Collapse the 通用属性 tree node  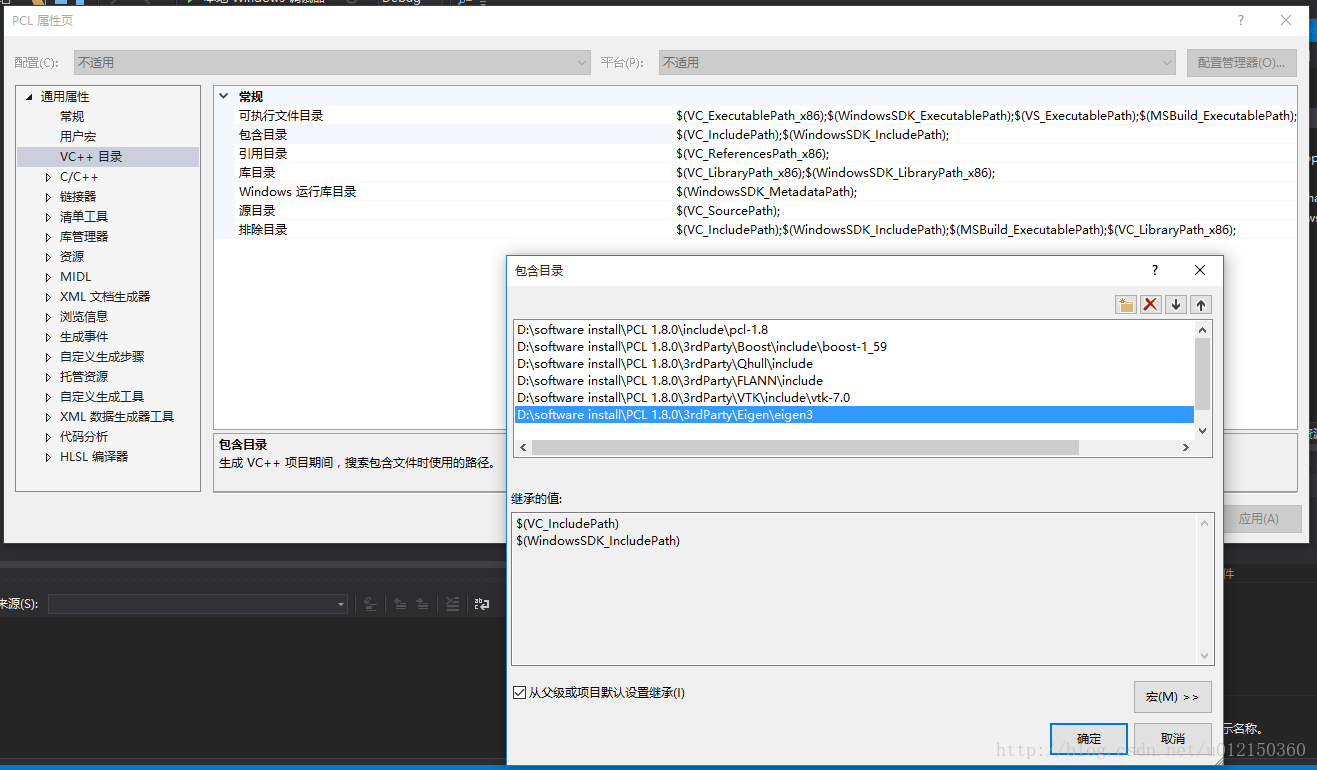pos(28,97)
